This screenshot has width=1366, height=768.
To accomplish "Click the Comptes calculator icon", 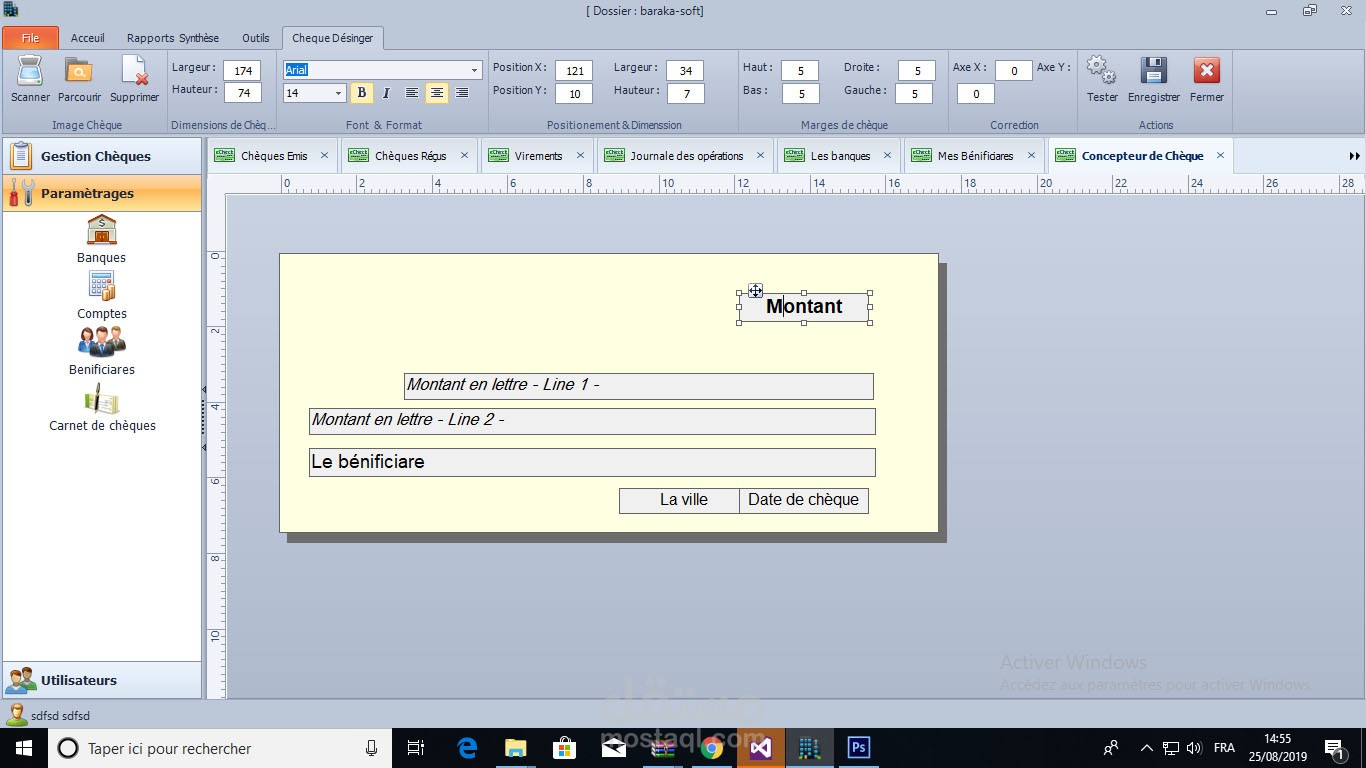I will click(x=102, y=286).
